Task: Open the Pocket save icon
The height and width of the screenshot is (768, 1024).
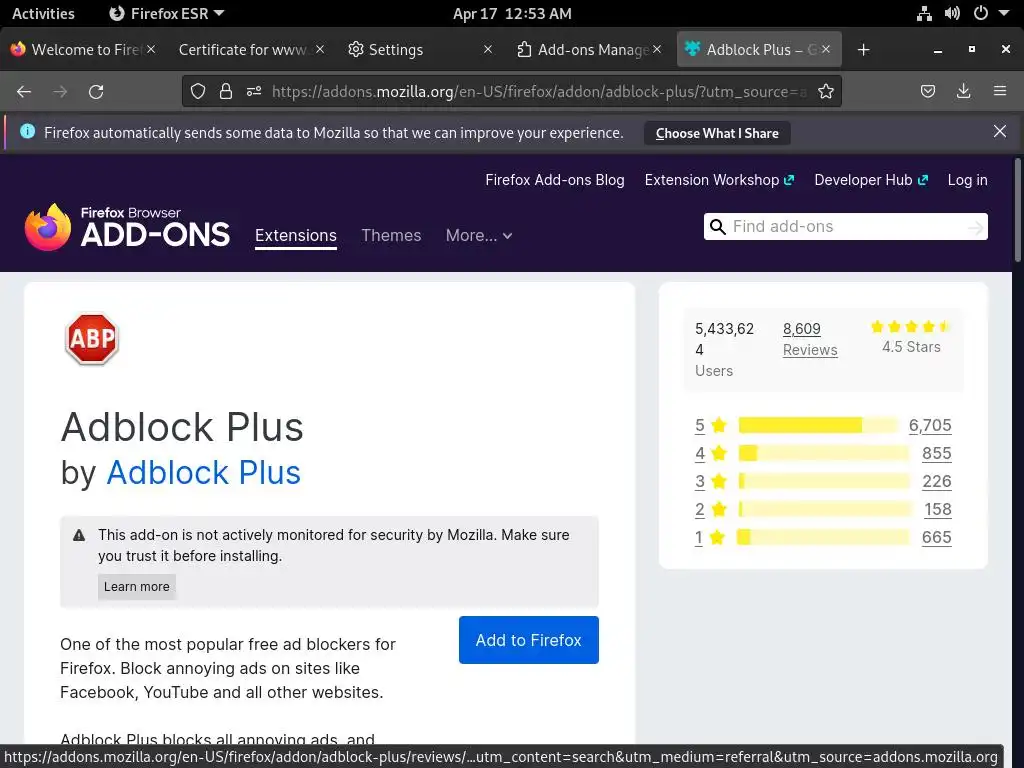Action: tap(928, 91)
